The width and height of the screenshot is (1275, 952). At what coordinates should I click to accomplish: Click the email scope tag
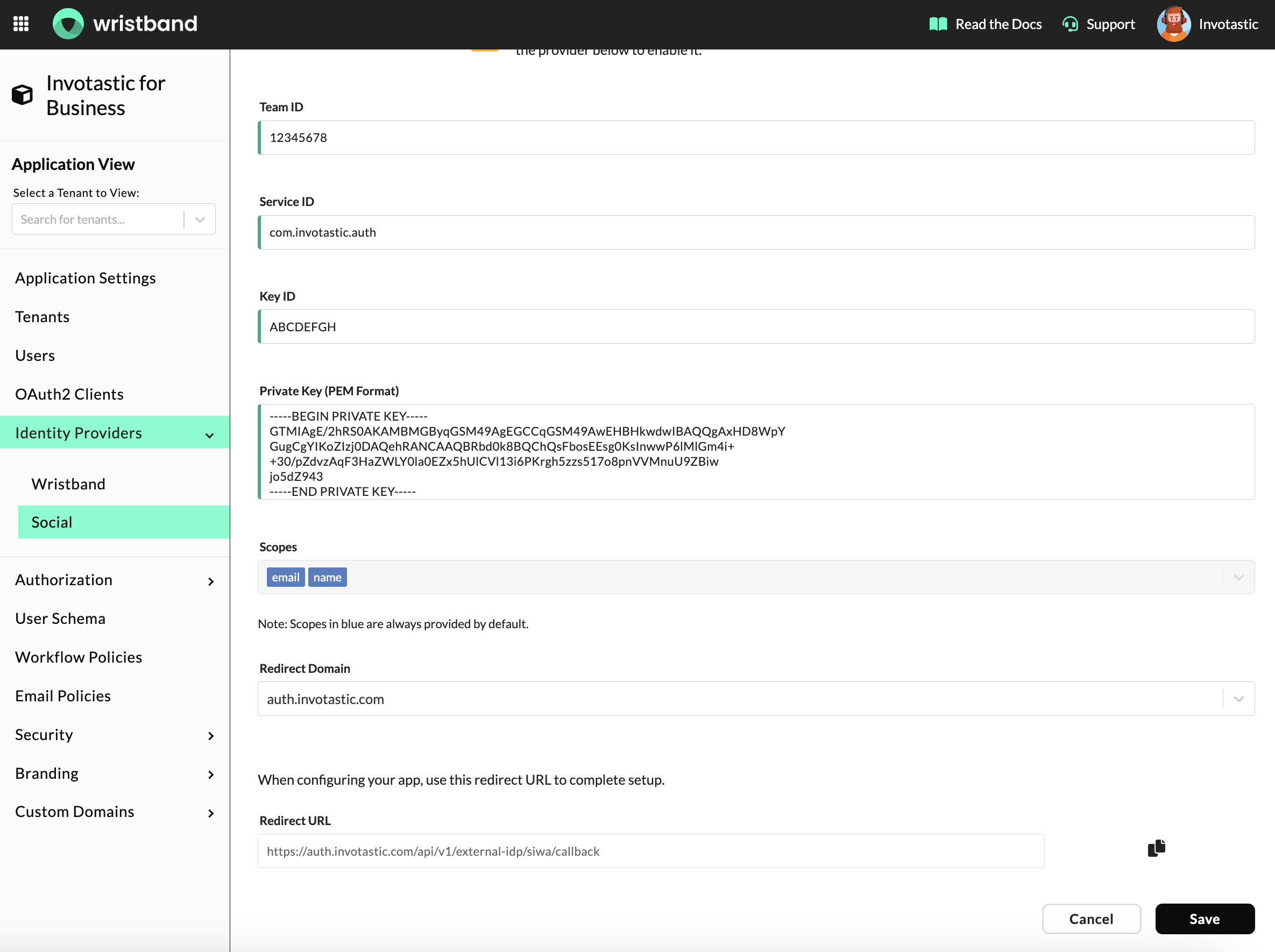[285, 577]
